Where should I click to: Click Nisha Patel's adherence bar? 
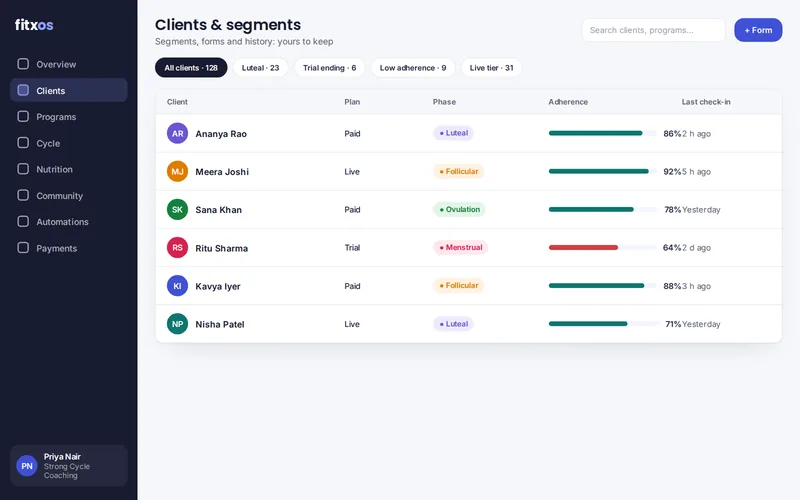(603, 323)
